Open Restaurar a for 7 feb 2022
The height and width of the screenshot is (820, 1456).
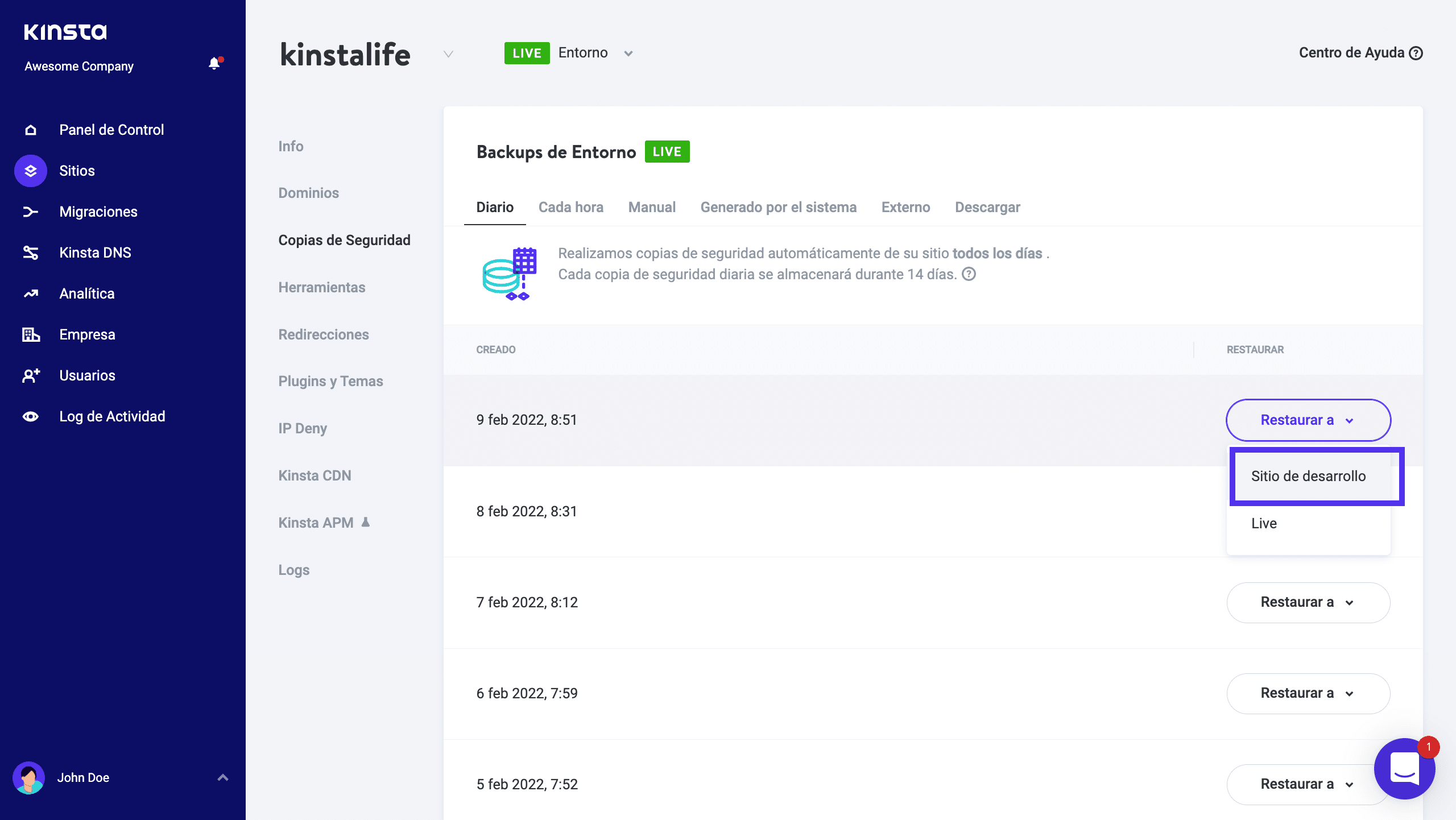1308,602
